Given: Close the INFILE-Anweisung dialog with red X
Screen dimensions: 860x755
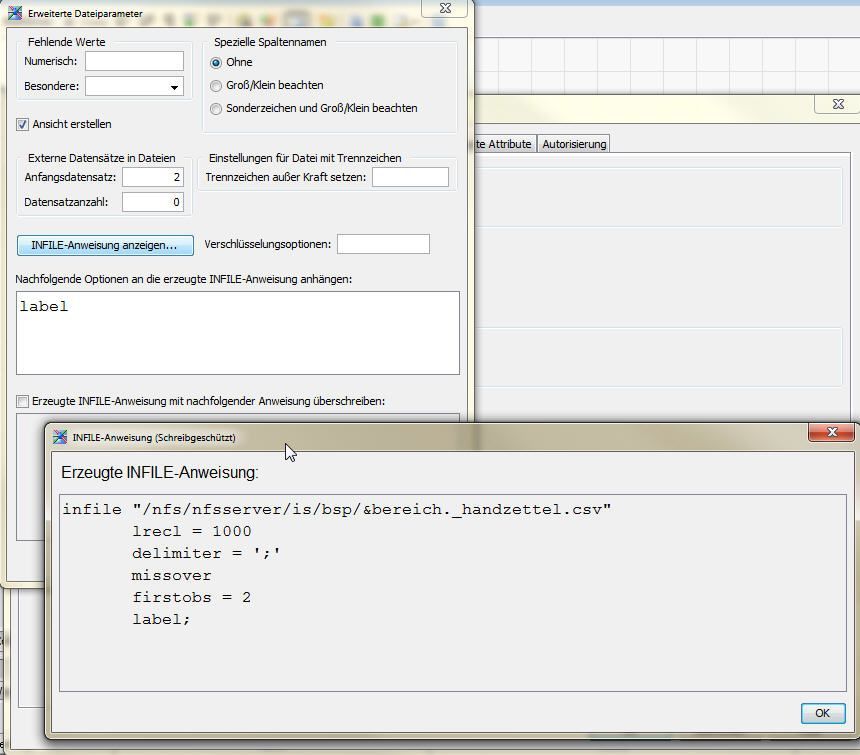Looking at the screenshot, I should 831,432.
